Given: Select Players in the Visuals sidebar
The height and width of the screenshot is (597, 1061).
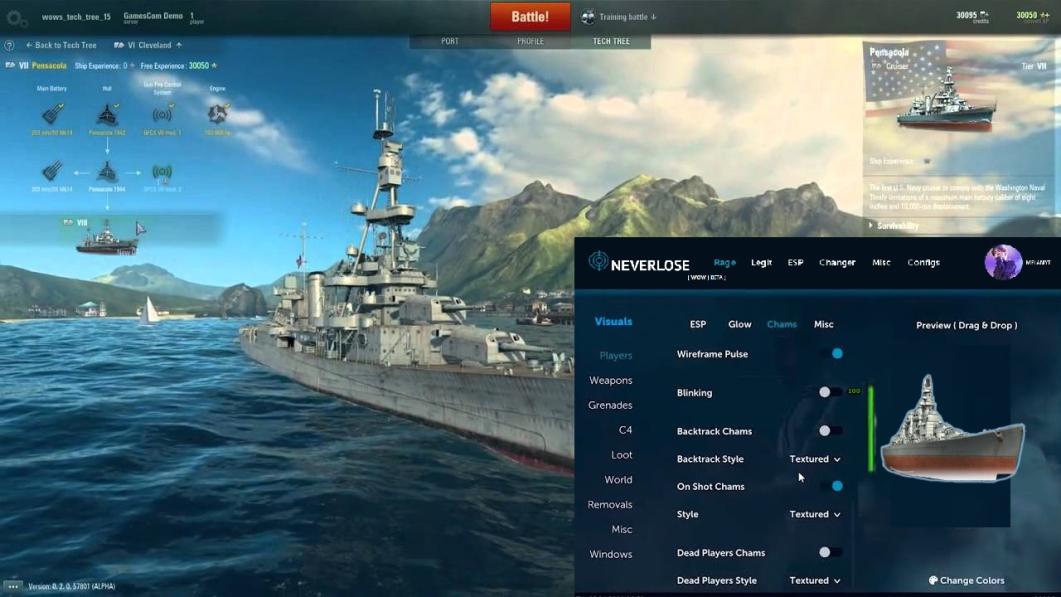Looking at the screenshot, I should [x=616, y=355].
